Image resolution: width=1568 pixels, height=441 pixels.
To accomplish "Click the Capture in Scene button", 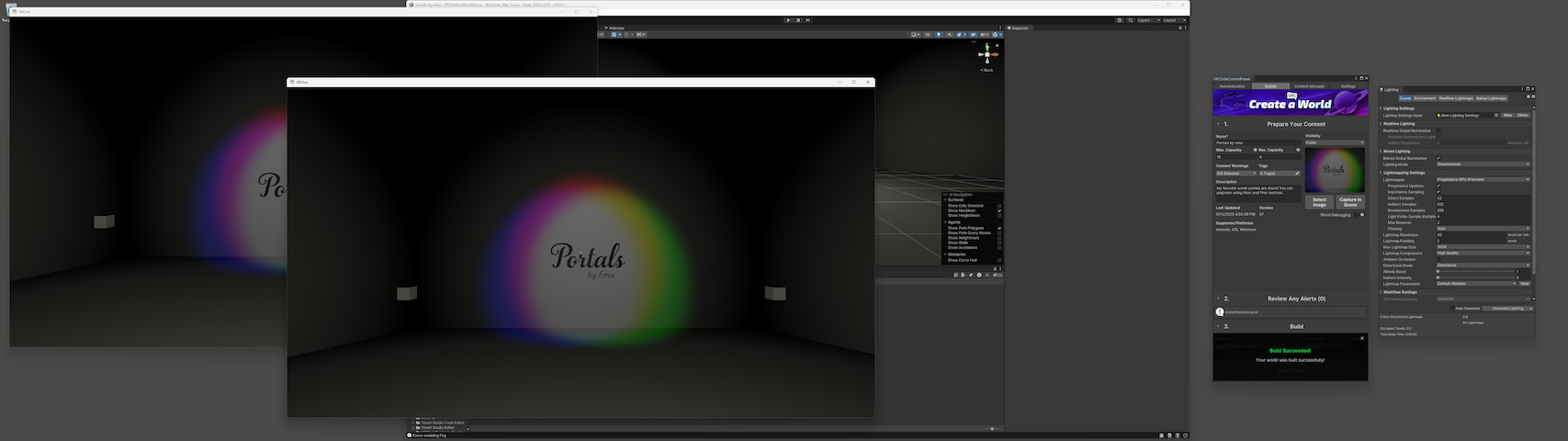I will coord(1349,202).
